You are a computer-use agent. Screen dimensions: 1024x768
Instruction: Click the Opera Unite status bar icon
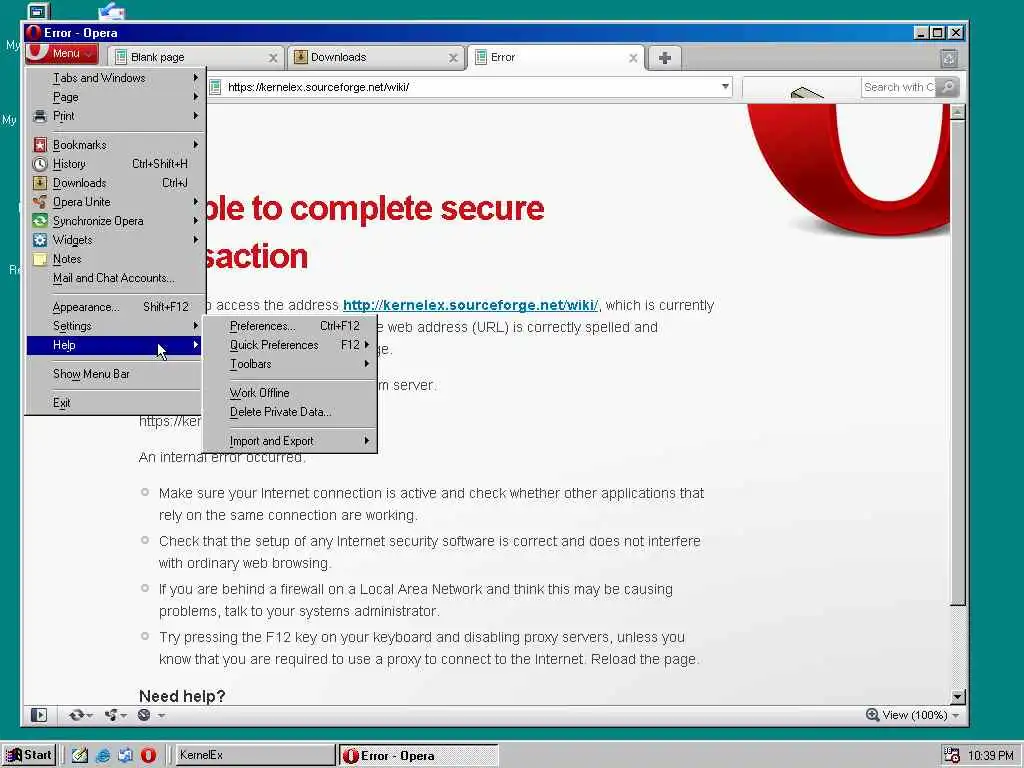(111, 715)
